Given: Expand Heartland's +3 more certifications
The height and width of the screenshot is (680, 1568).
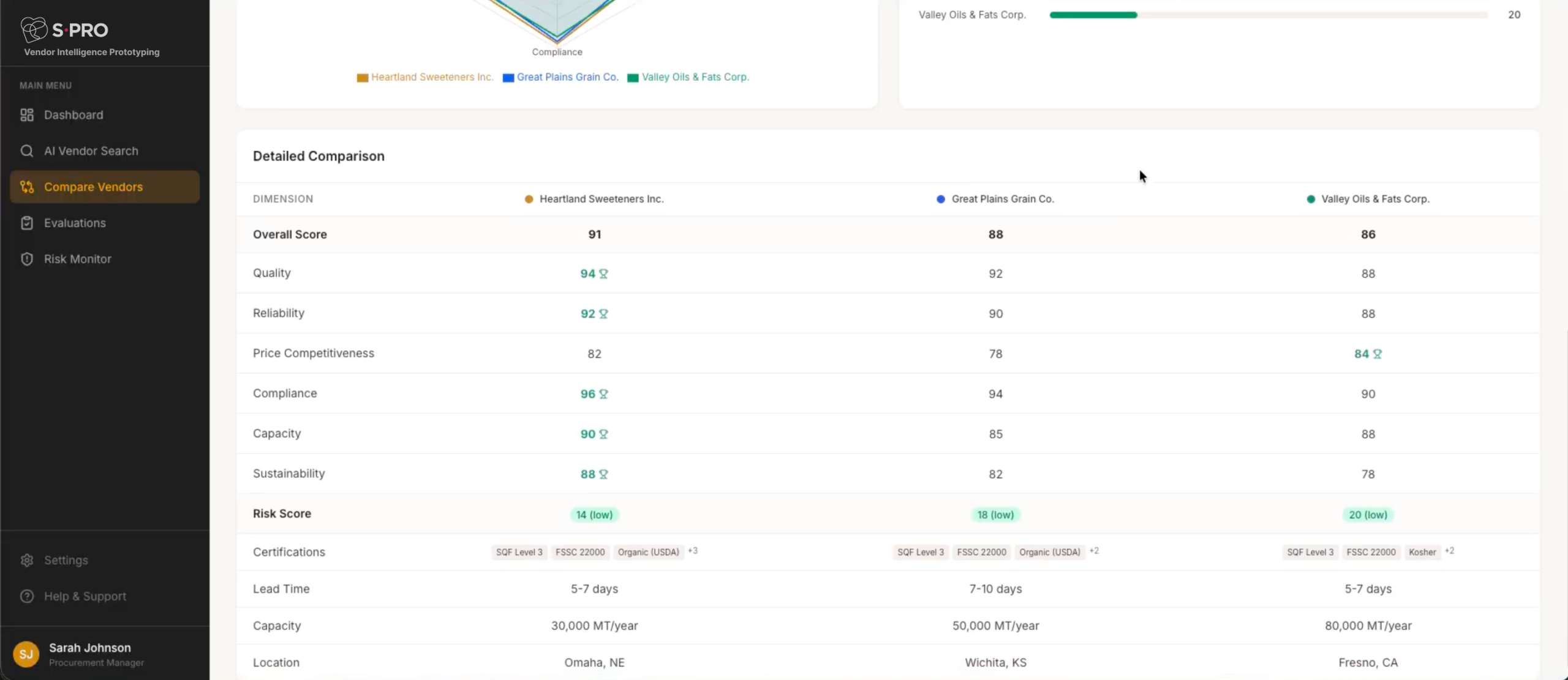Looking at the screenshot, I should pos(693,551).
